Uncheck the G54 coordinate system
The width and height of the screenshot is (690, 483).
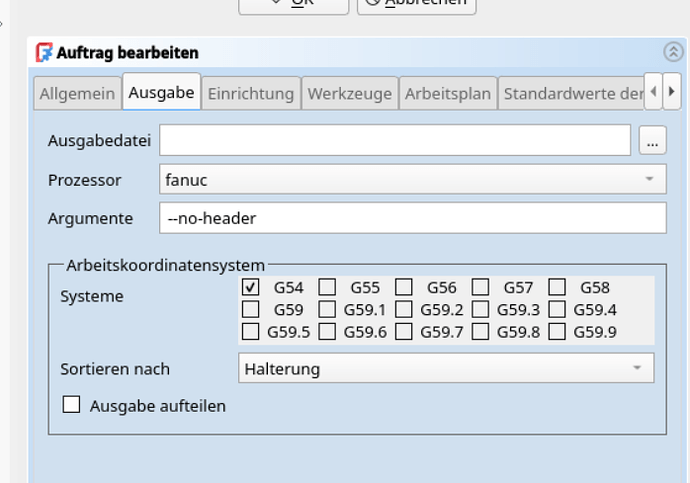click(251, 288)
